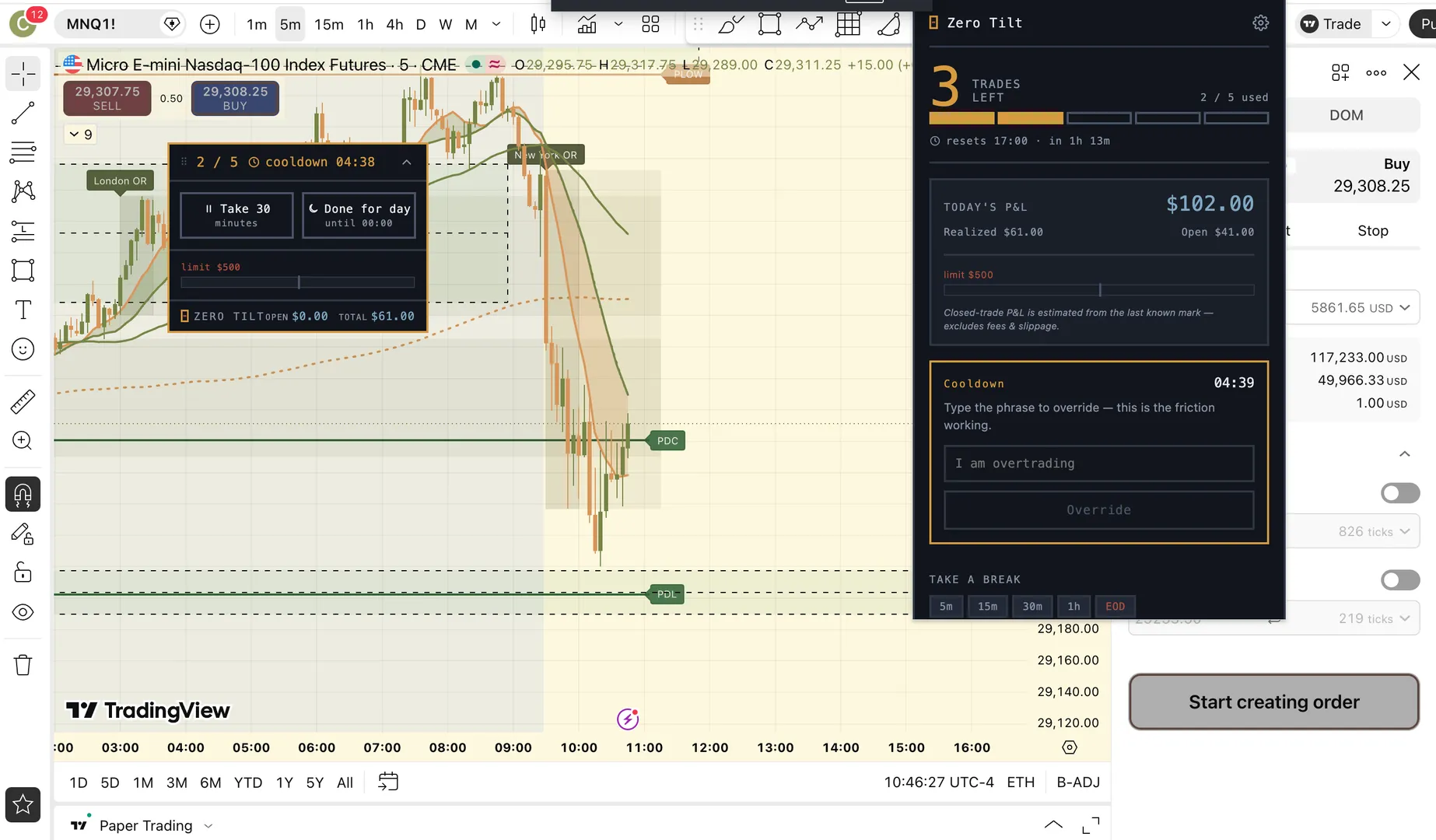This screenshot has width=1436, height=840.
Task: Click Start creating order button
Action: tap(1273, 702)
